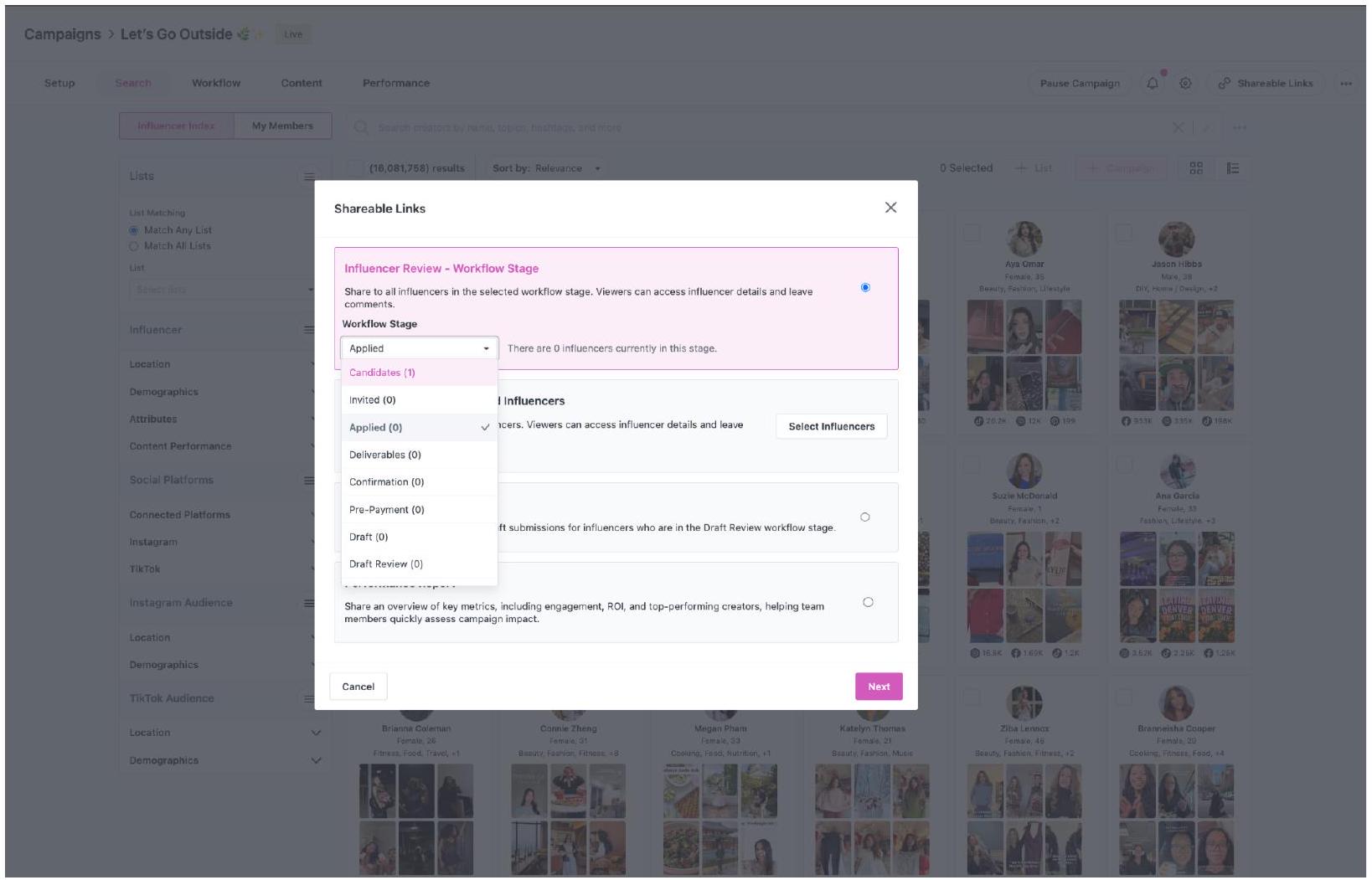Open the Workflow Stage Applied dropdown
Image resolution: width=1372 pixels, height=880 pixels.
pos(419,348)
